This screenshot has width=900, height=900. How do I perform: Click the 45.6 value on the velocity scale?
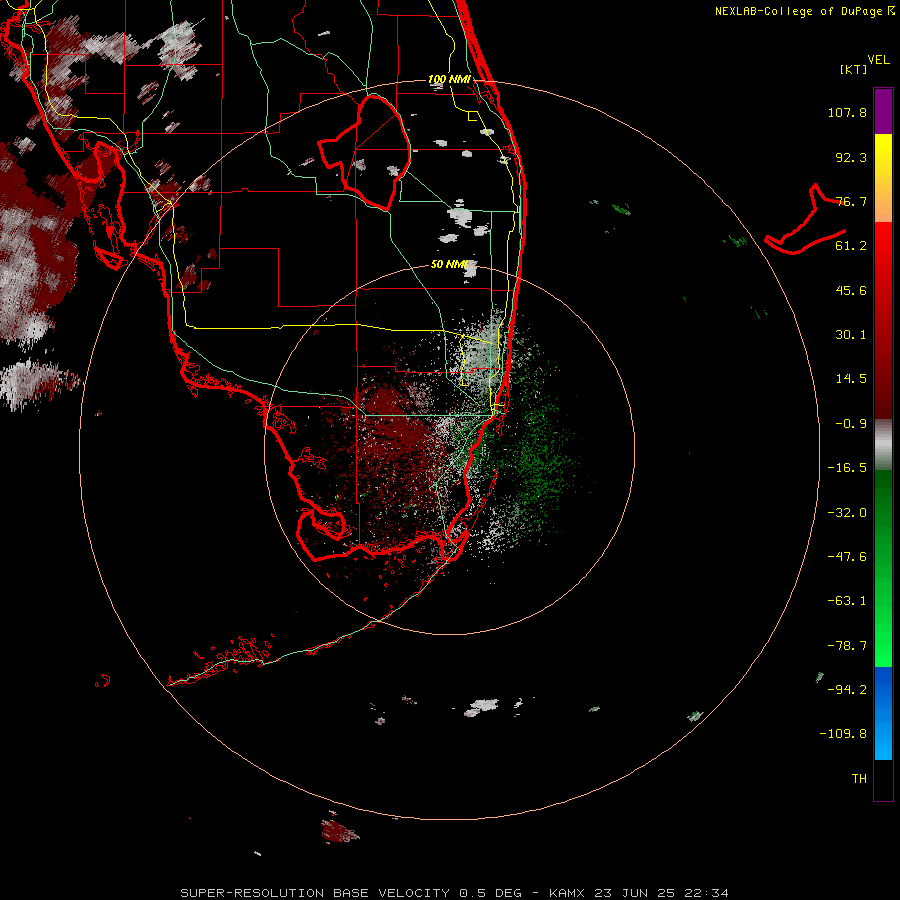coord(851,290)
